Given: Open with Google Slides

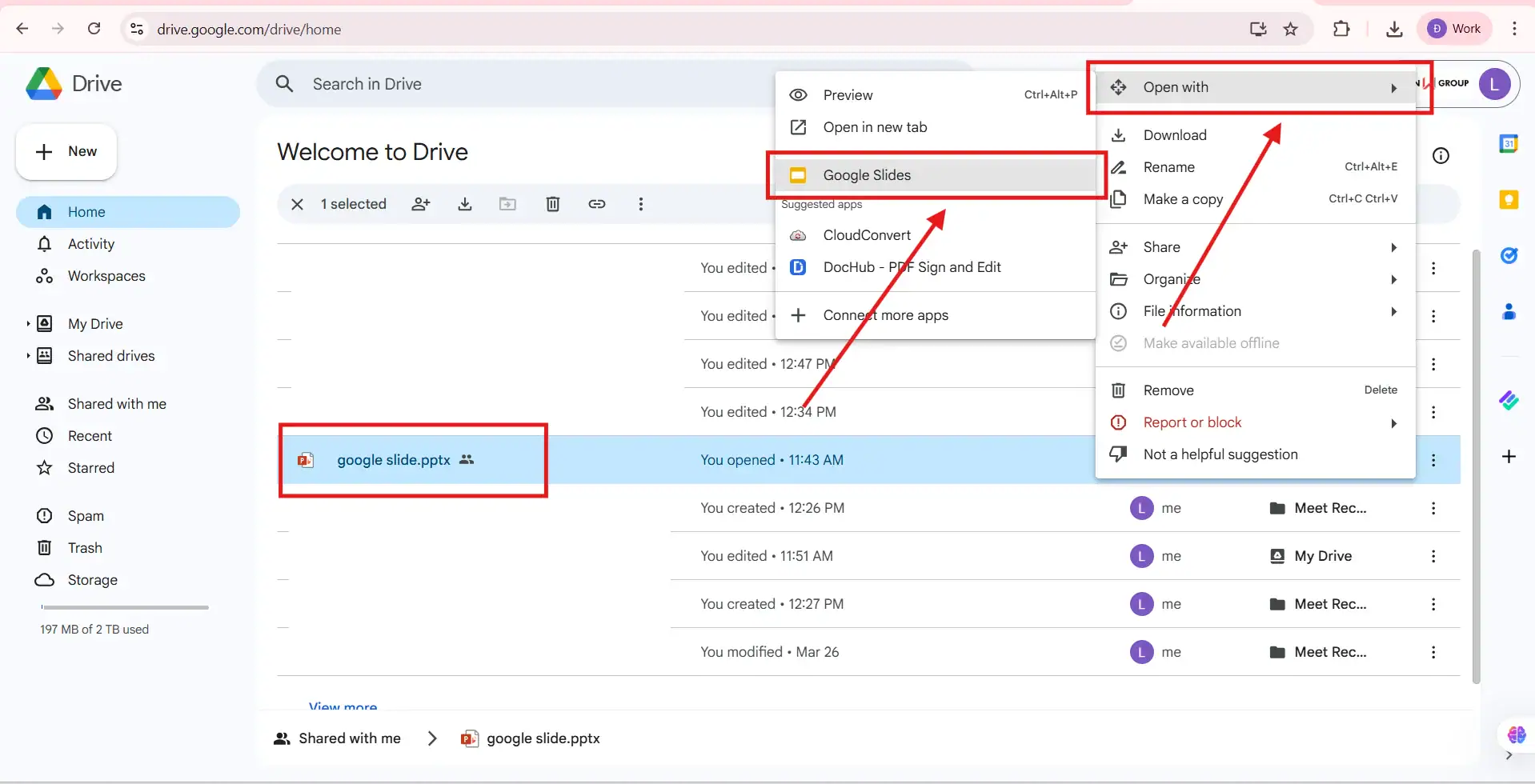Looking at the screenshot, I should pyautogui.click(x=868, y=174).
